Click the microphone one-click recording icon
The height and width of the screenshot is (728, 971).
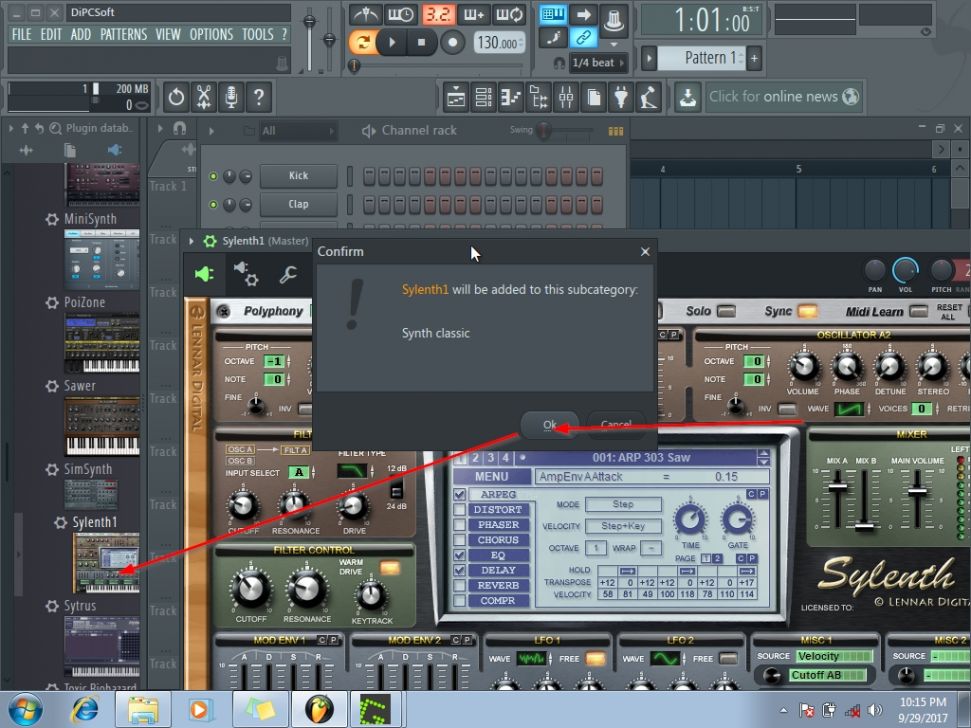click(x=231, y=97)
